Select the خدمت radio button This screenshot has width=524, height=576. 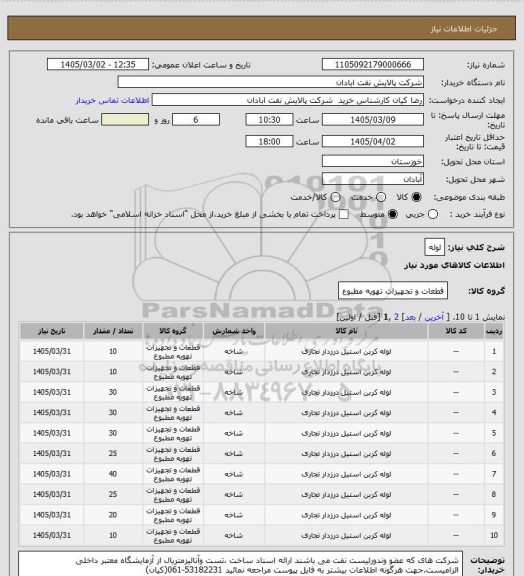coord(381,197)
